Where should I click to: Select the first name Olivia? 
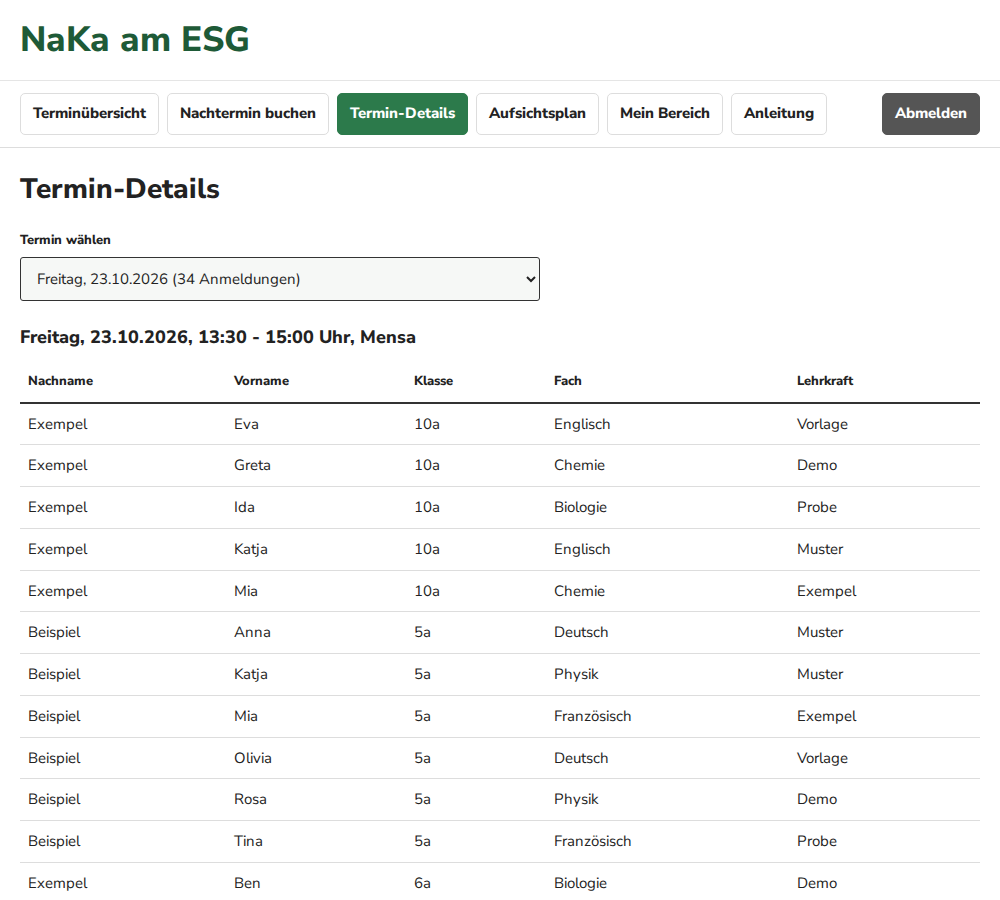253,758
